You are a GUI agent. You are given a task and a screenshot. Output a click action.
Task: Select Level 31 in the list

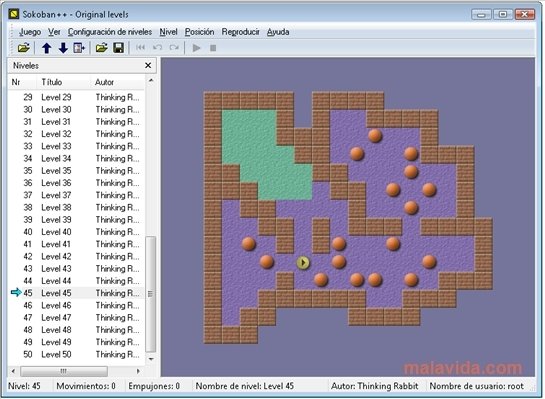click(x=76, y=122)
